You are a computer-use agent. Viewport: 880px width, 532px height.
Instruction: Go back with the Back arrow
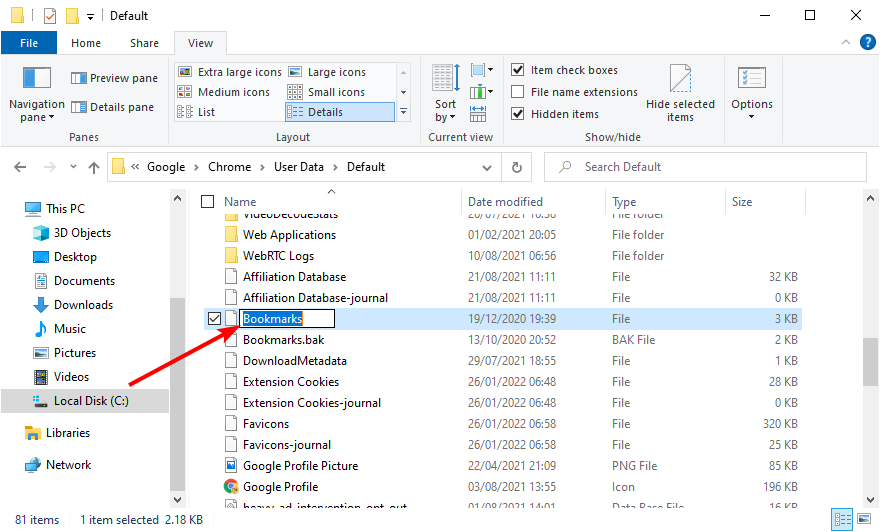pos(20,167)
